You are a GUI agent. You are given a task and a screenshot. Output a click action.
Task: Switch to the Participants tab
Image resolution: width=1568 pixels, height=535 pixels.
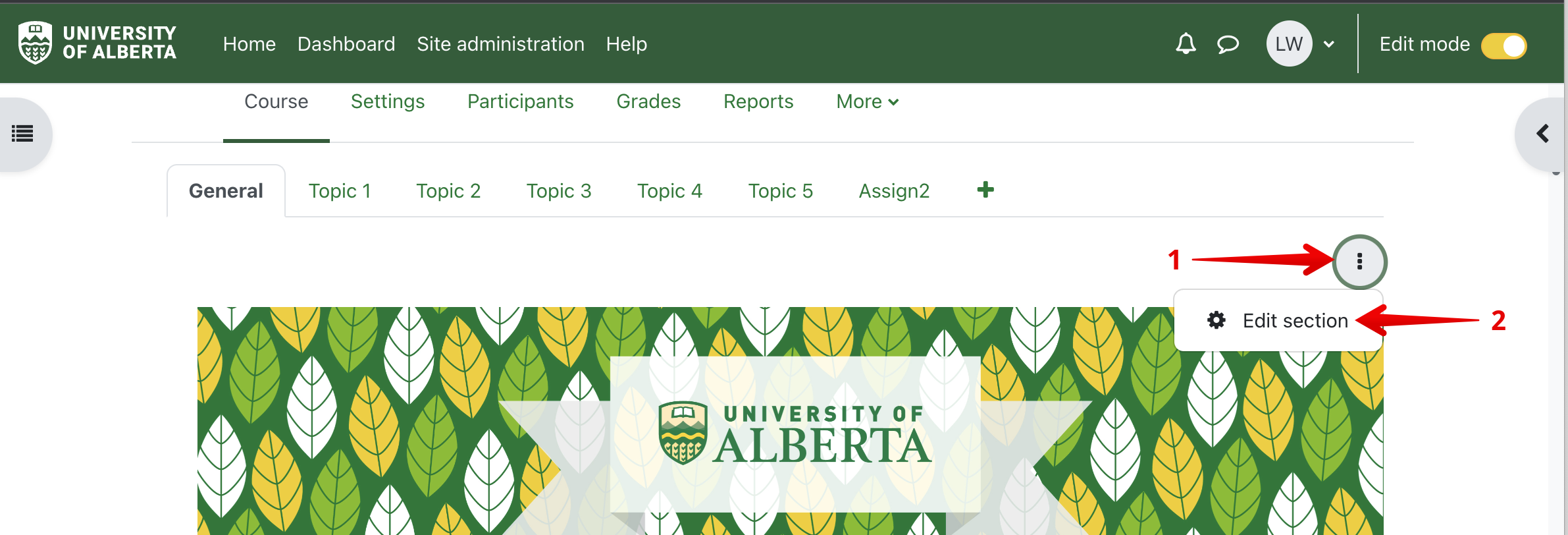tap(520, 101)
